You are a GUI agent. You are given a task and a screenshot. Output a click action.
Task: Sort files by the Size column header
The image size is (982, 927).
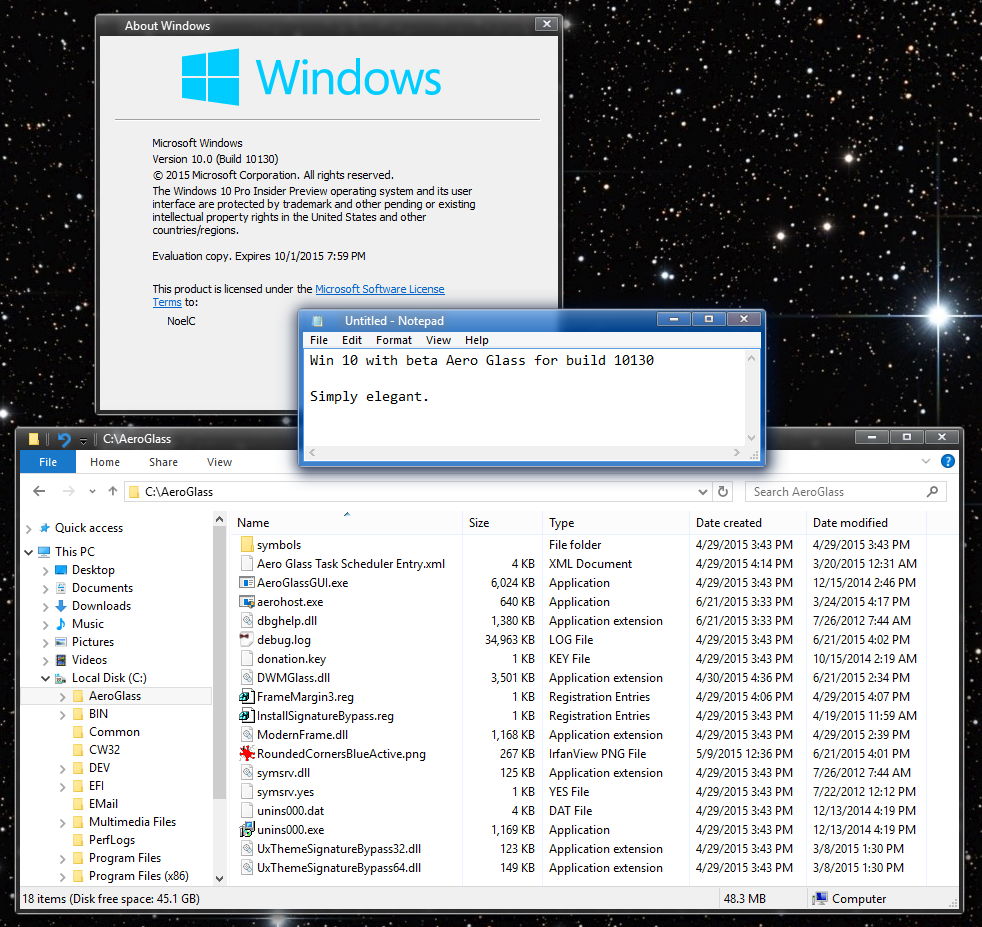(x=502, y=522)
